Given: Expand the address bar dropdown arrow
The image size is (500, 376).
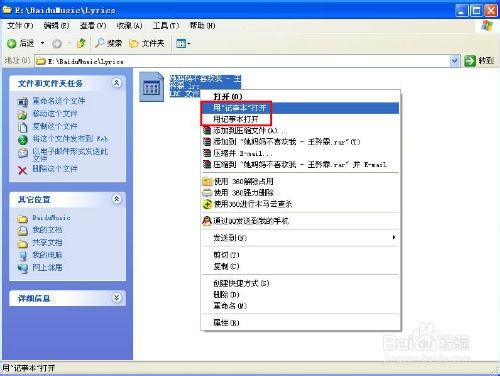Looking at the screenshot, I should pos(454,61).
